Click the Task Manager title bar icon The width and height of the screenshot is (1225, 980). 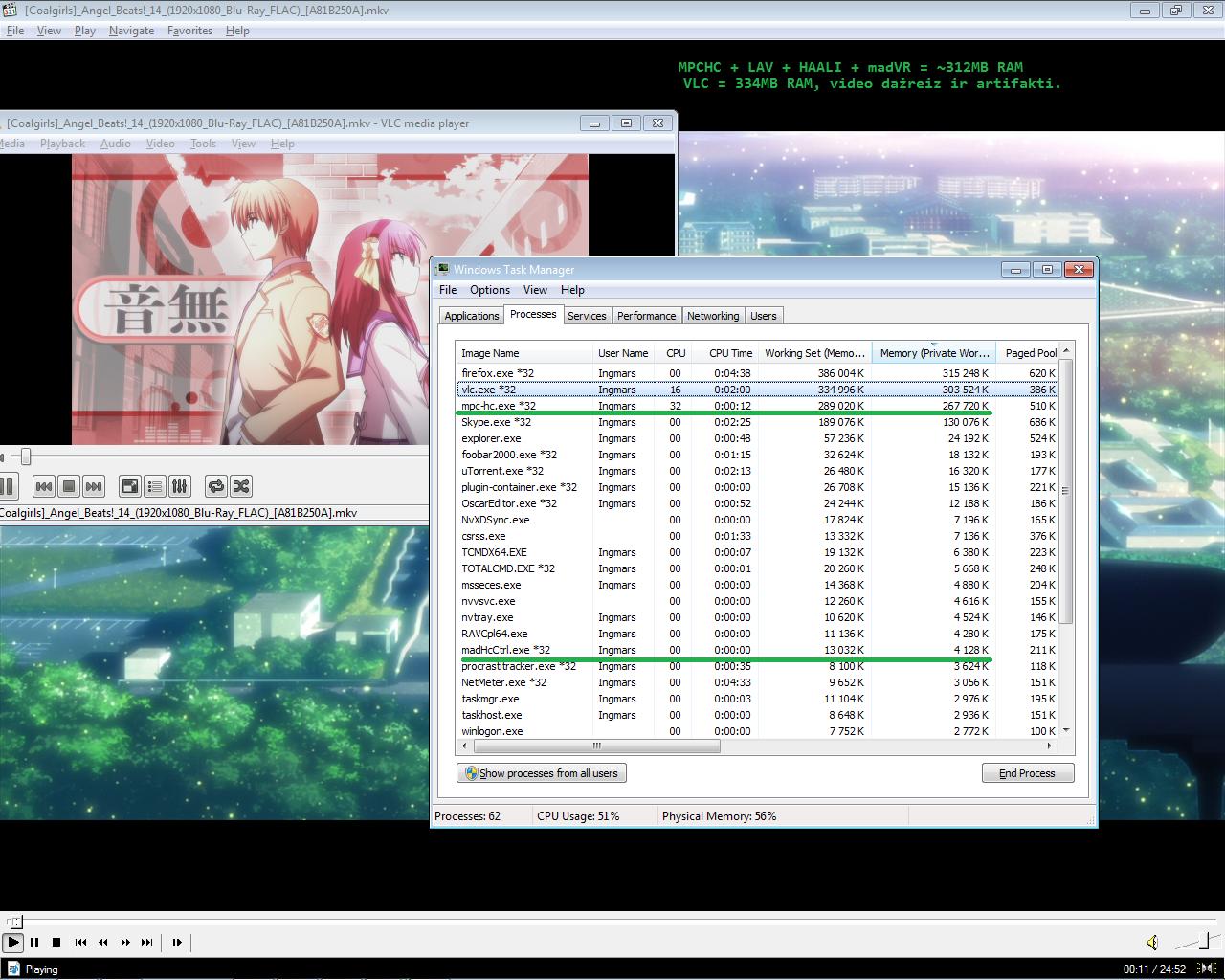443,270
